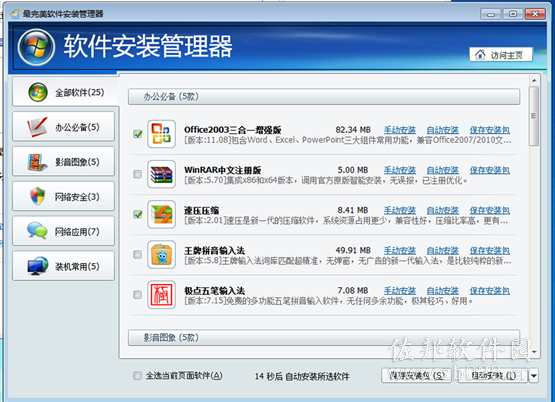Click 保存安装包 link for 王牌拼音输入法
The height and width of the screenshot is (402, 555).
pyautogui.click(x=490, y=251)
